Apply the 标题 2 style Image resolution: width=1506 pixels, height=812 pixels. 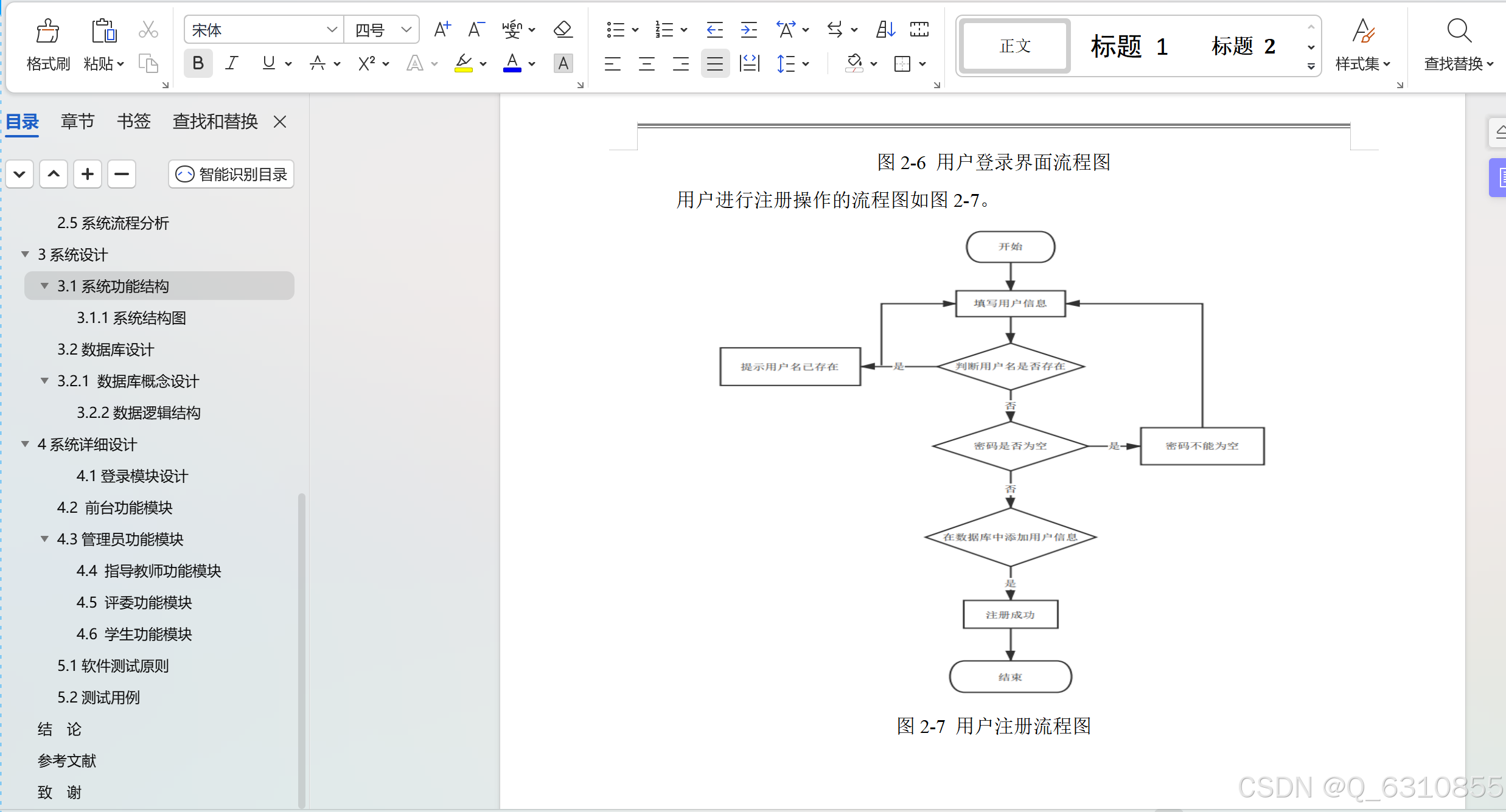pyautogui.click(x=1243, y=46)
